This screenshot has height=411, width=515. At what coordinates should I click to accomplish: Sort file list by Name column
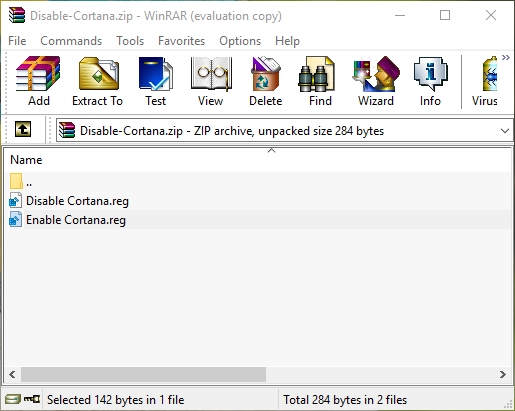(26, 160)
